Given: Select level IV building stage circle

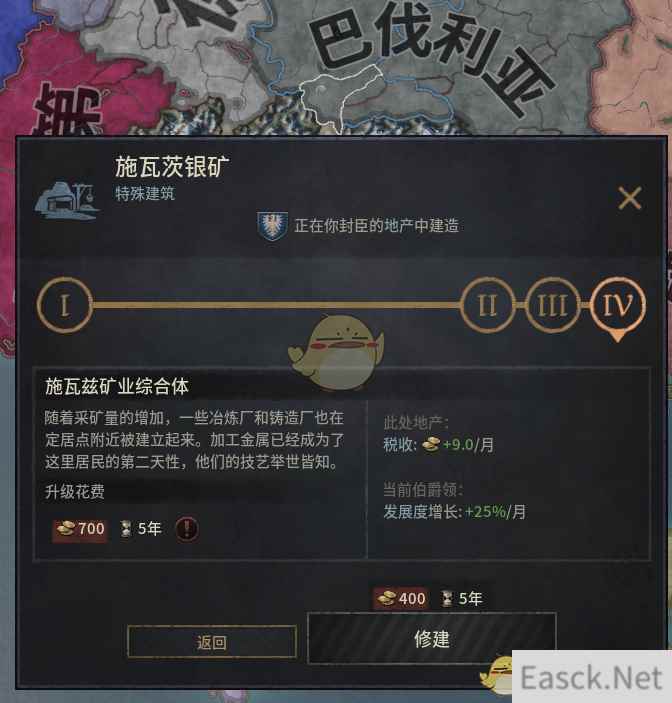Looking at the screenshot, I should (618, 305).
